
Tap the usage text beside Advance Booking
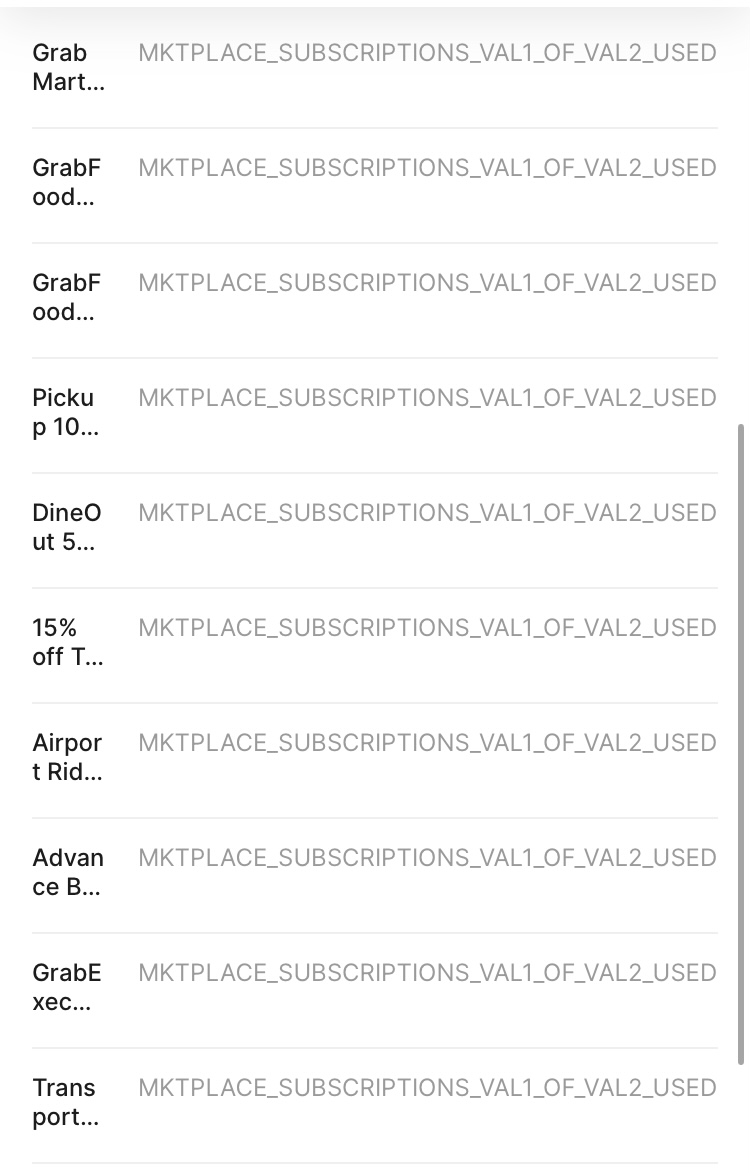427,858
